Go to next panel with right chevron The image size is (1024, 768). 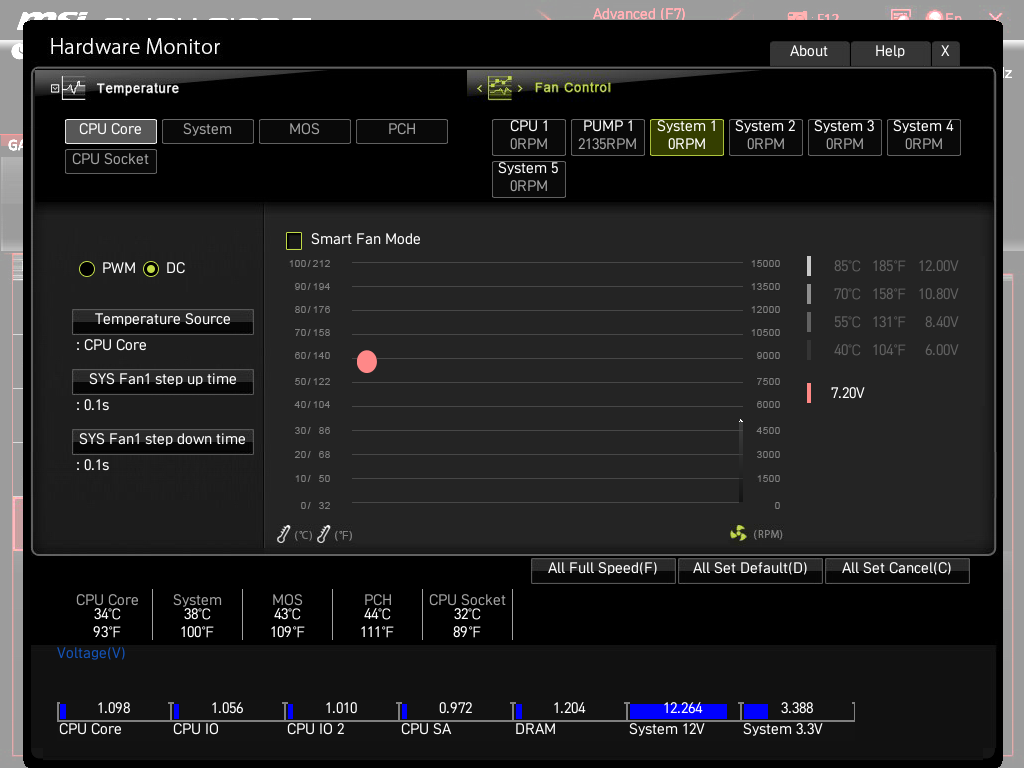[520, 88]
